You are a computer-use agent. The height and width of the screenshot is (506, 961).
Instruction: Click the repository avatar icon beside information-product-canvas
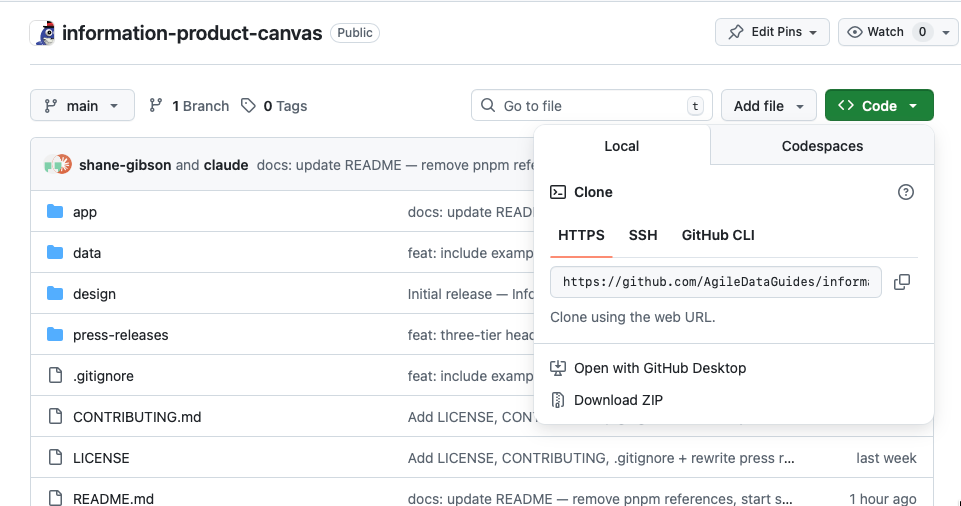[x=44, y=33]
